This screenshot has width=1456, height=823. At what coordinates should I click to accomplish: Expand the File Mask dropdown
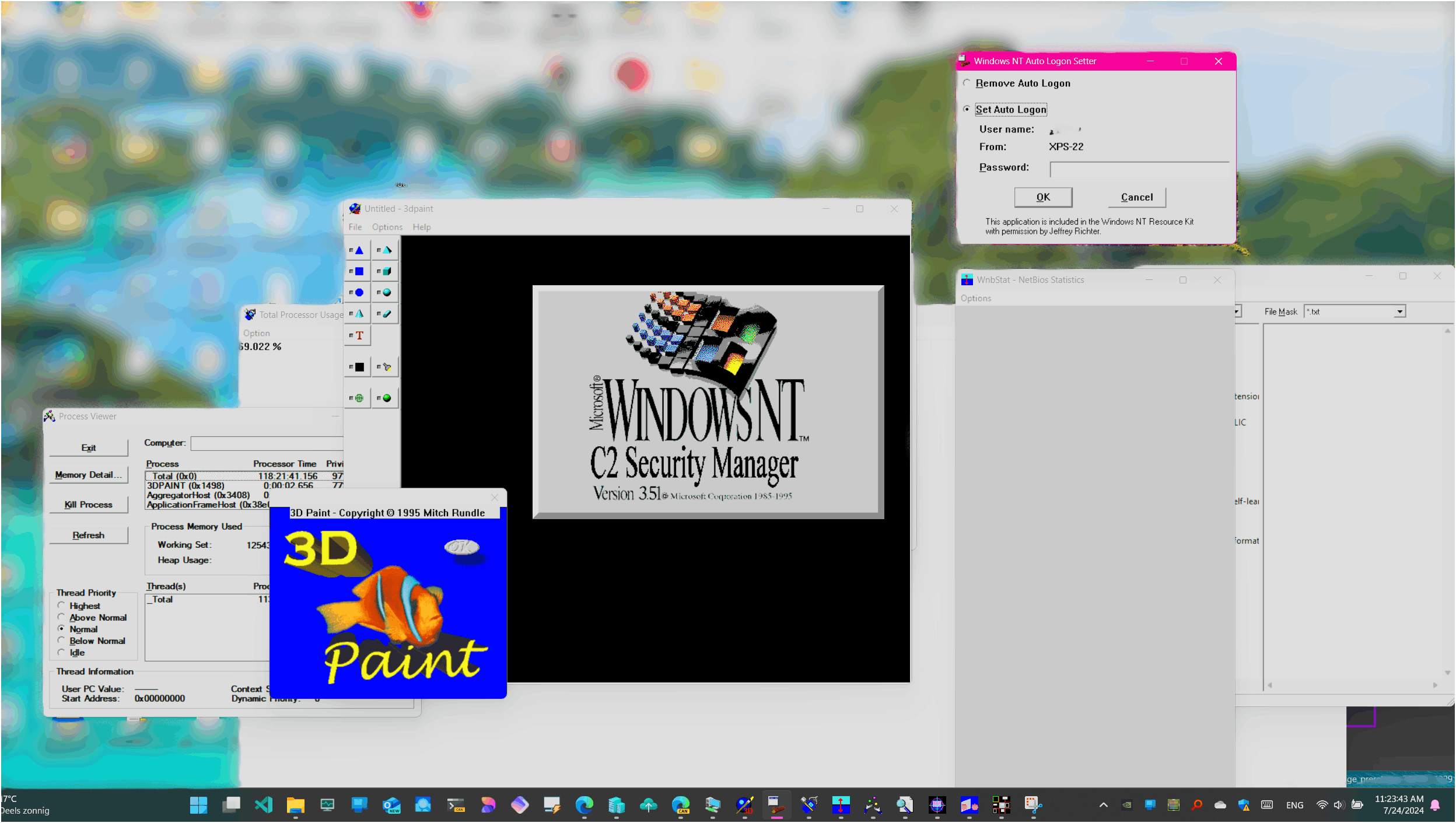pyautogui.click(x=1399, y=312)
